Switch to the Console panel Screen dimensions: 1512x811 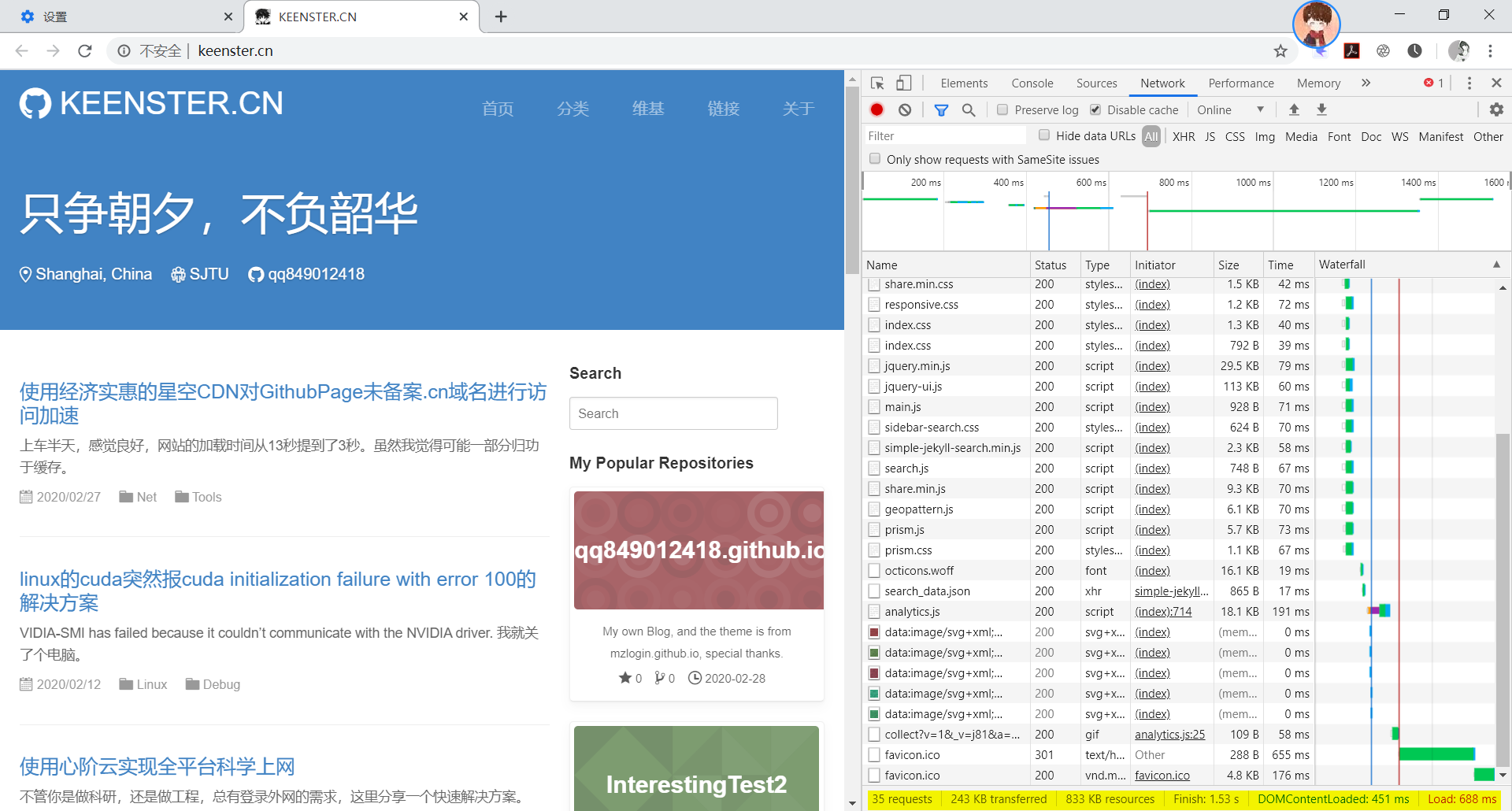pos(1032,83)
